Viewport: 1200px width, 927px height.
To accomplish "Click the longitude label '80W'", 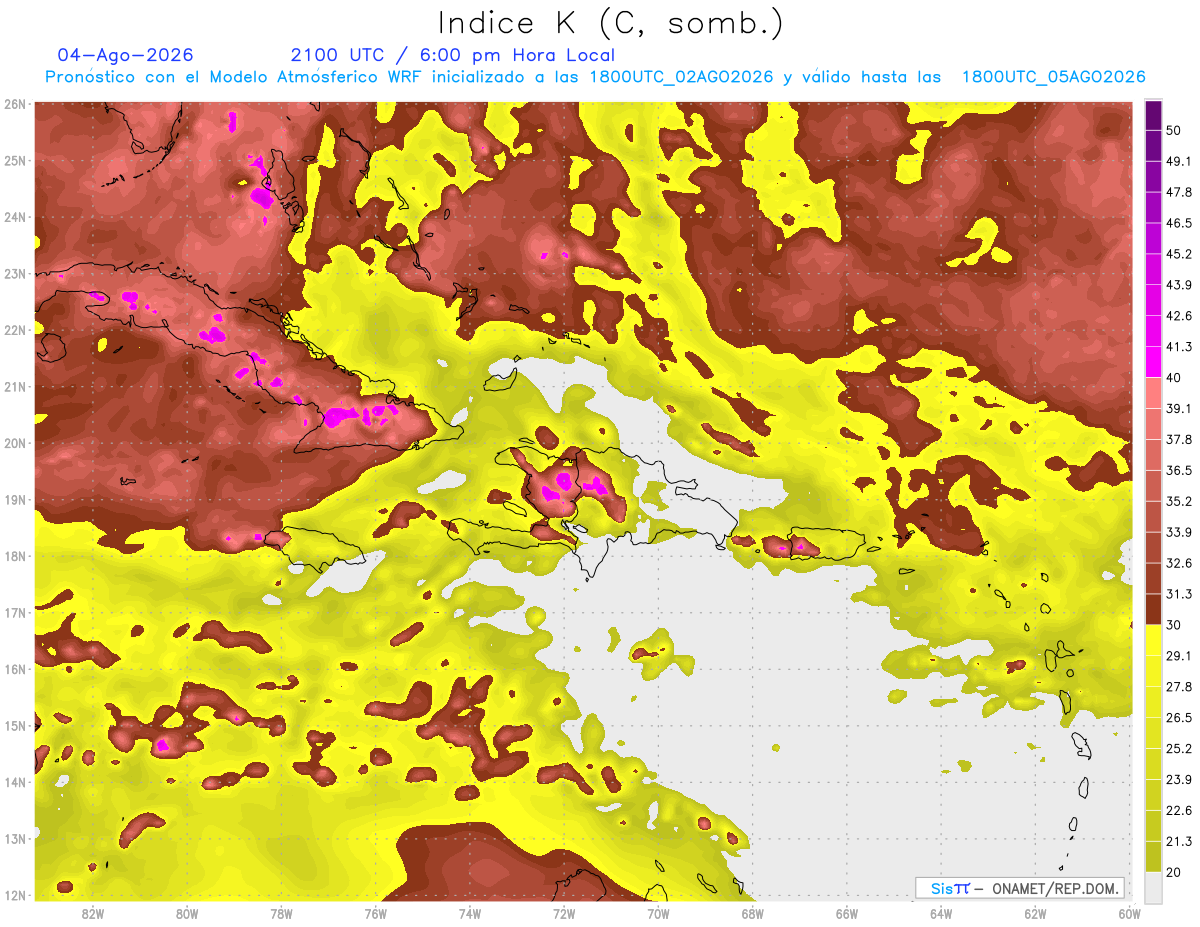I will [187, 913].
